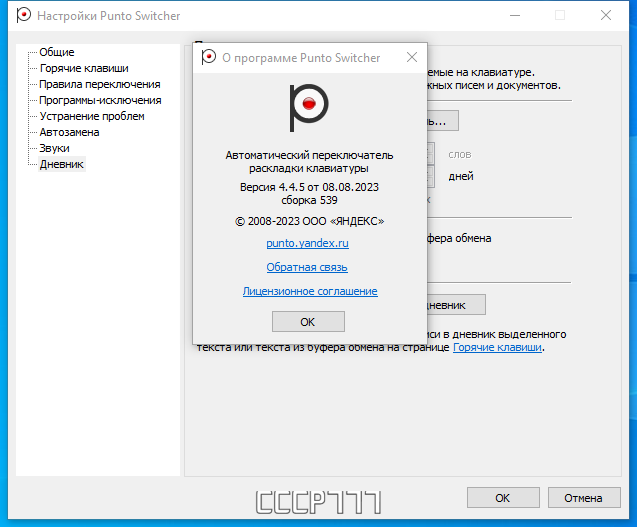The image size is (637, 527).
Task: Click the Обратная связь link
Action: coord(307,267)
